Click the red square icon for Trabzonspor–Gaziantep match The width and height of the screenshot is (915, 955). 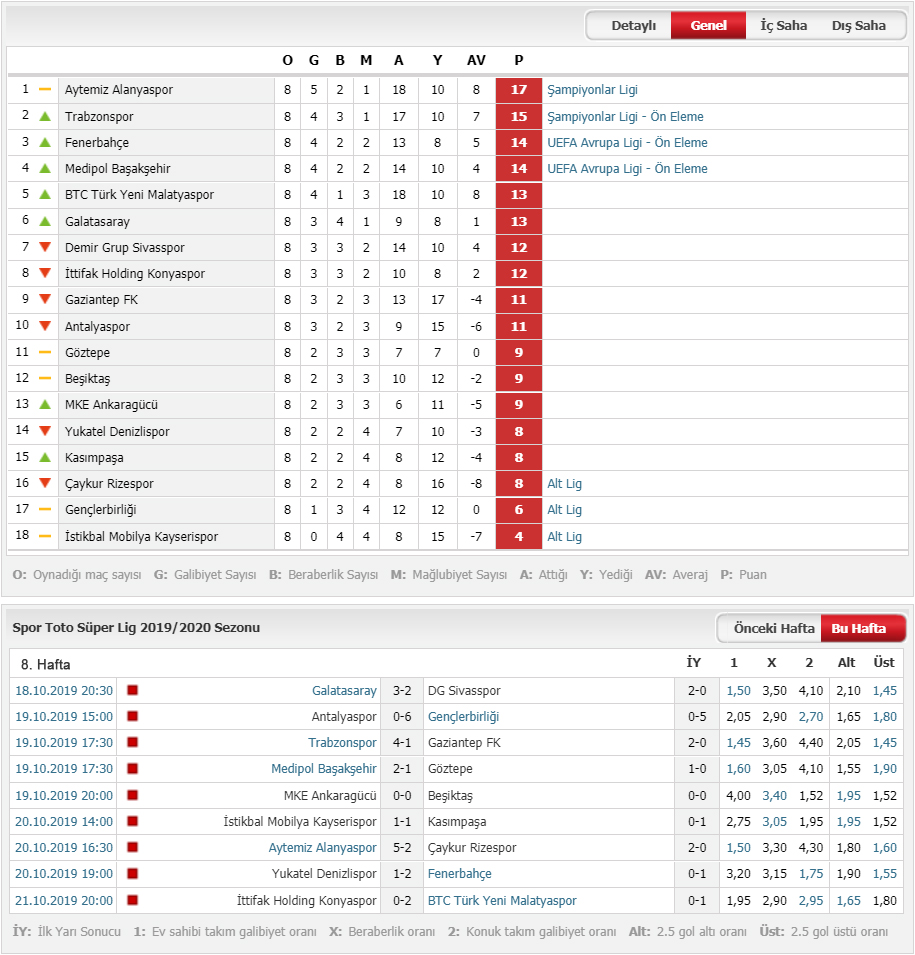pos(132,742)
